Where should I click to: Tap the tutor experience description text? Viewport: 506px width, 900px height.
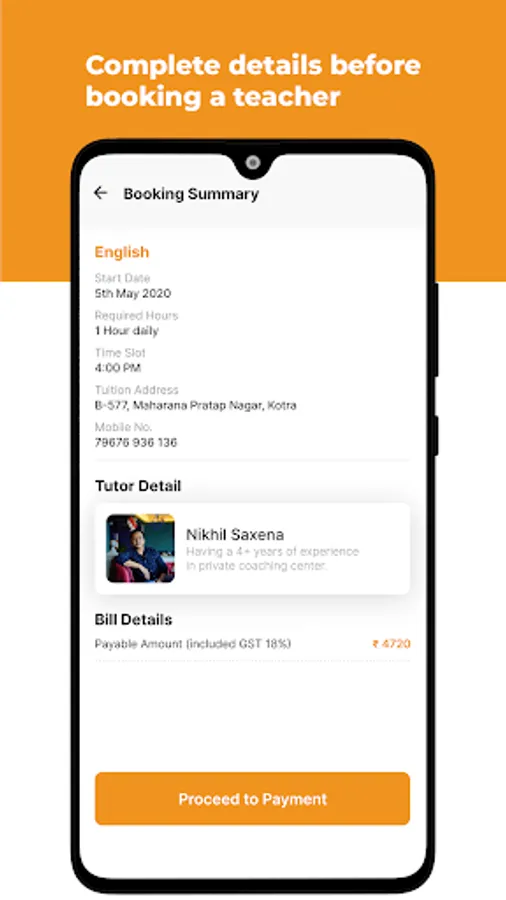coord(273,558)
